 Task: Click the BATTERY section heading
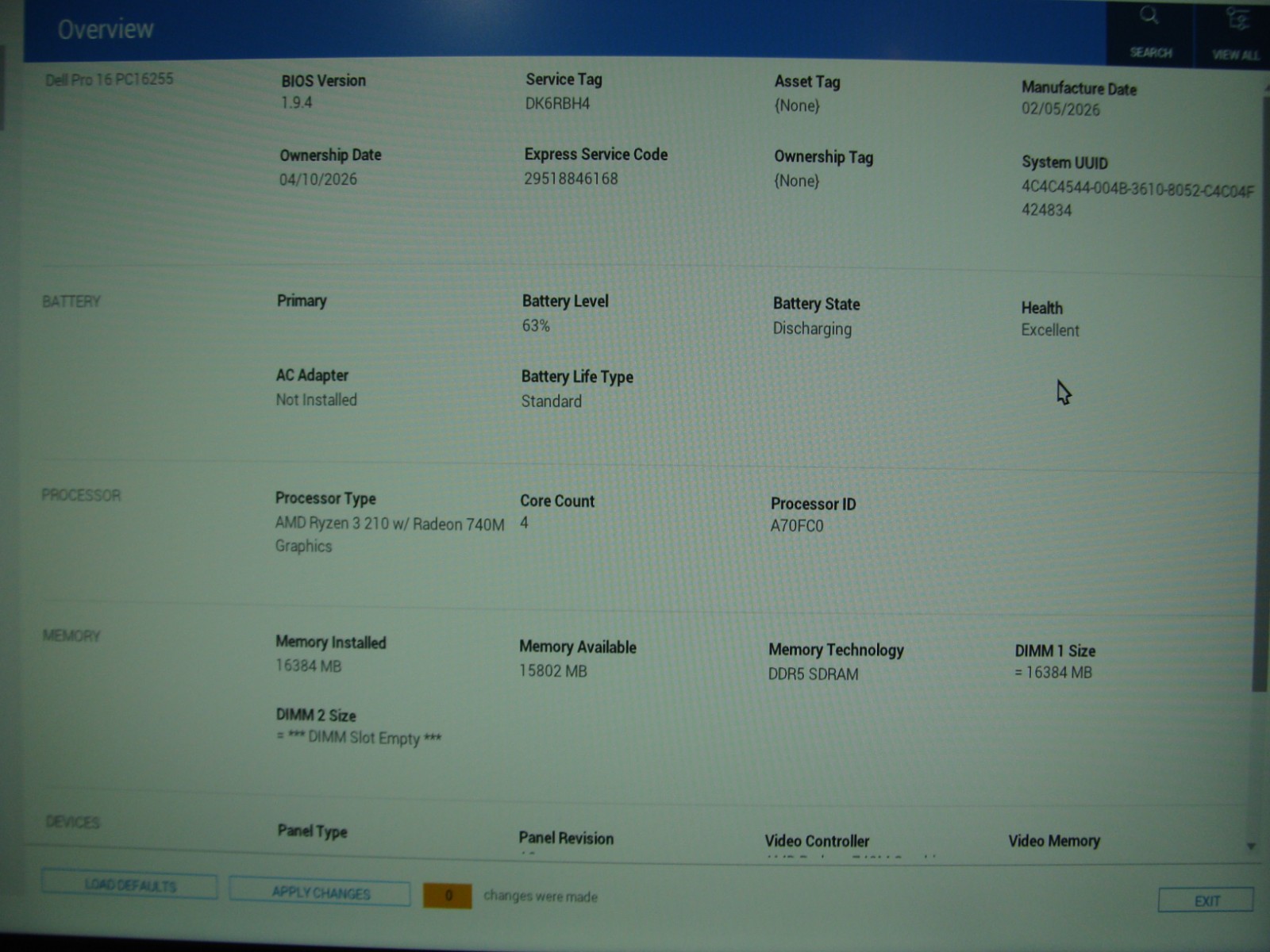(71, 301)
